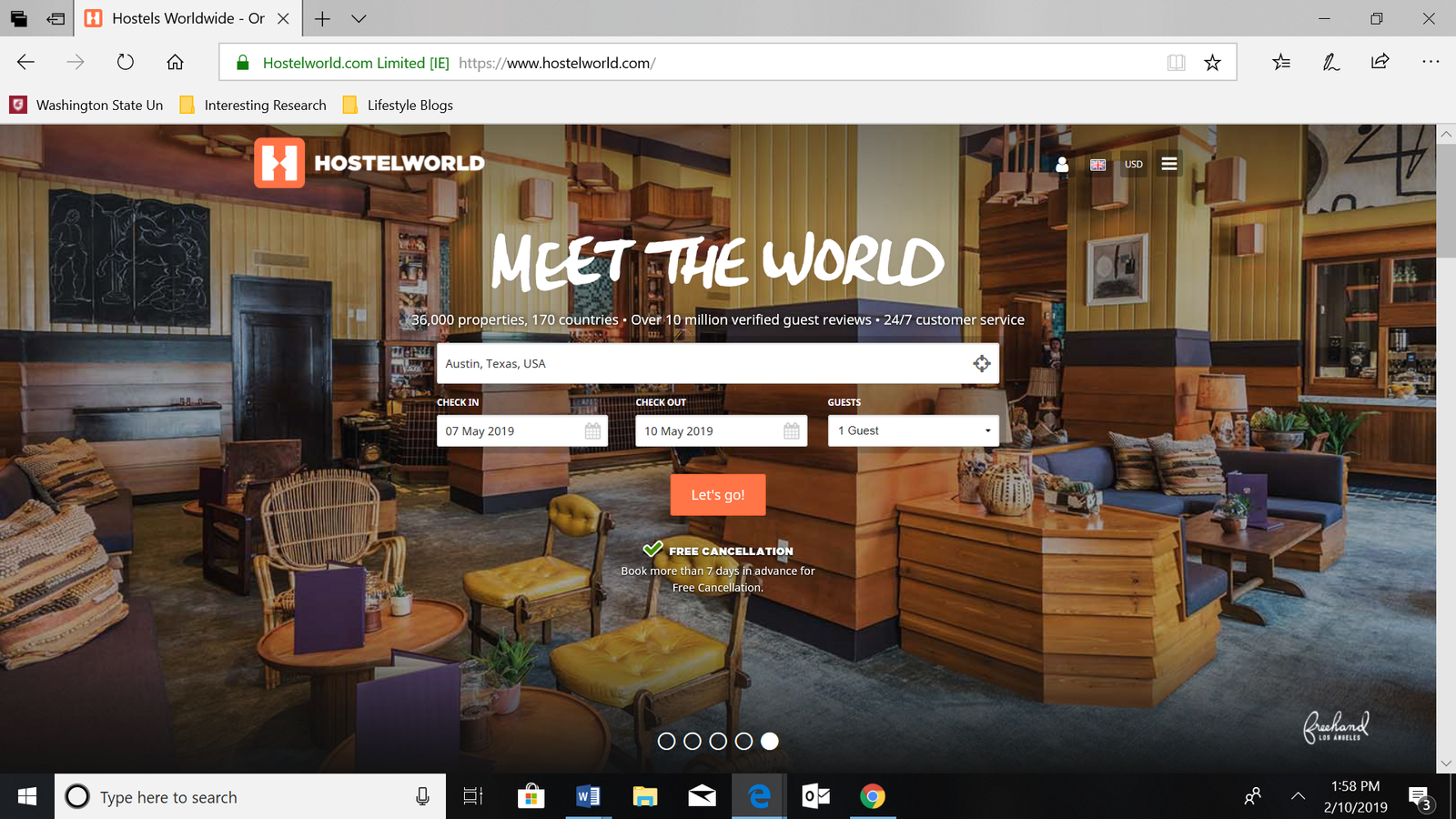Open Edge settings and more menu
This screenshot has height=819, width=1456.
tap(1431, 62)
